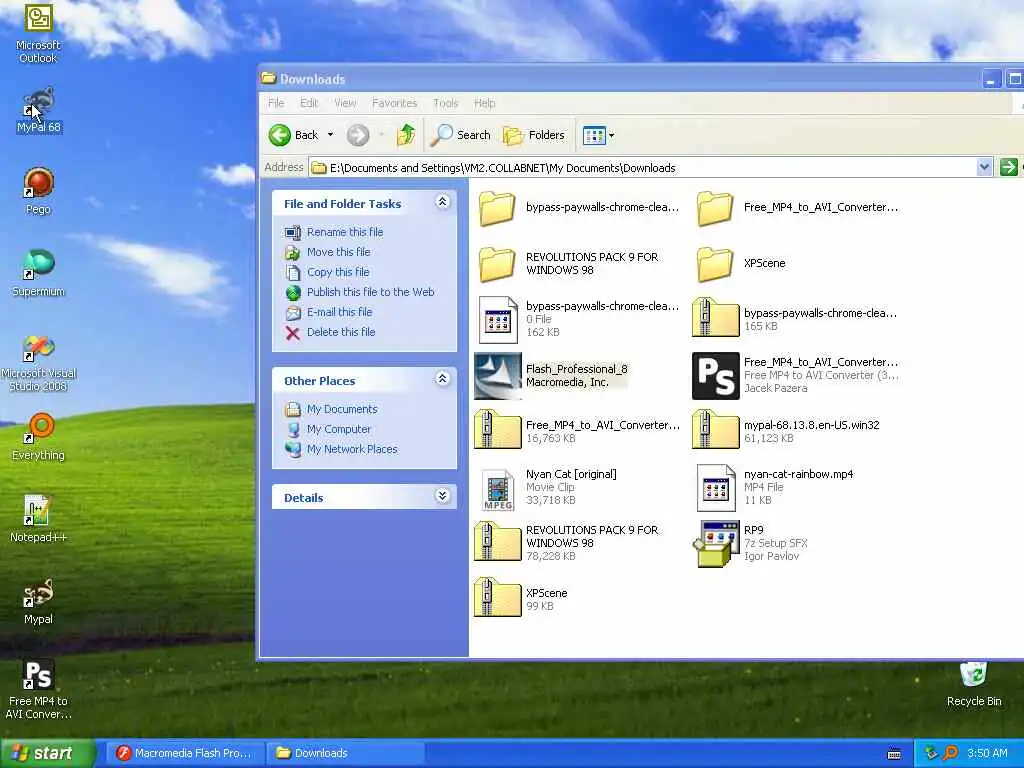Open the Favorites menu

pyautogui.click(x=394, y=103)
